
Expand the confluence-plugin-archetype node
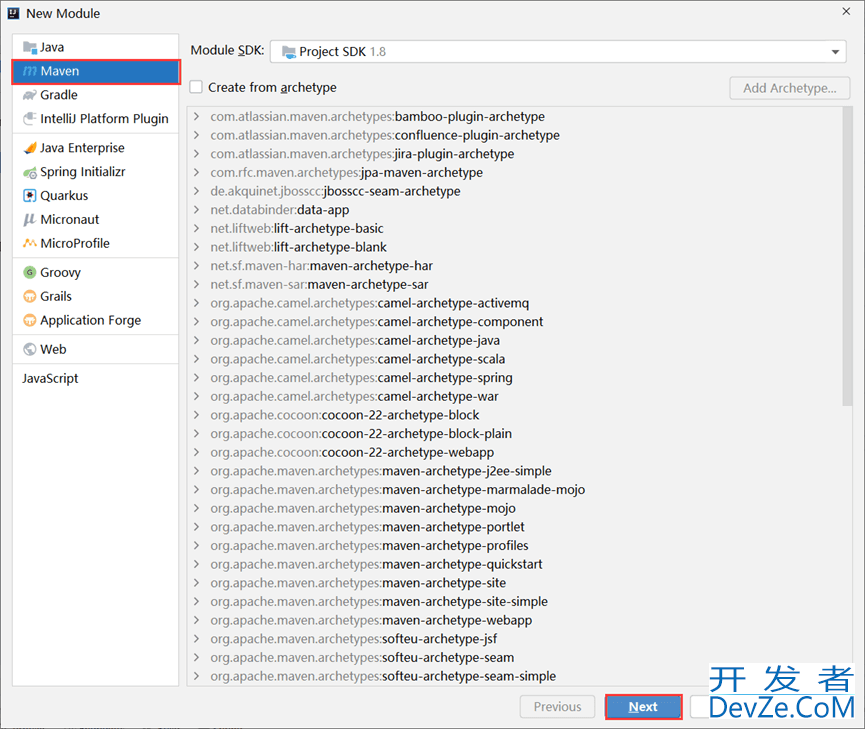(x=196, y=135)
